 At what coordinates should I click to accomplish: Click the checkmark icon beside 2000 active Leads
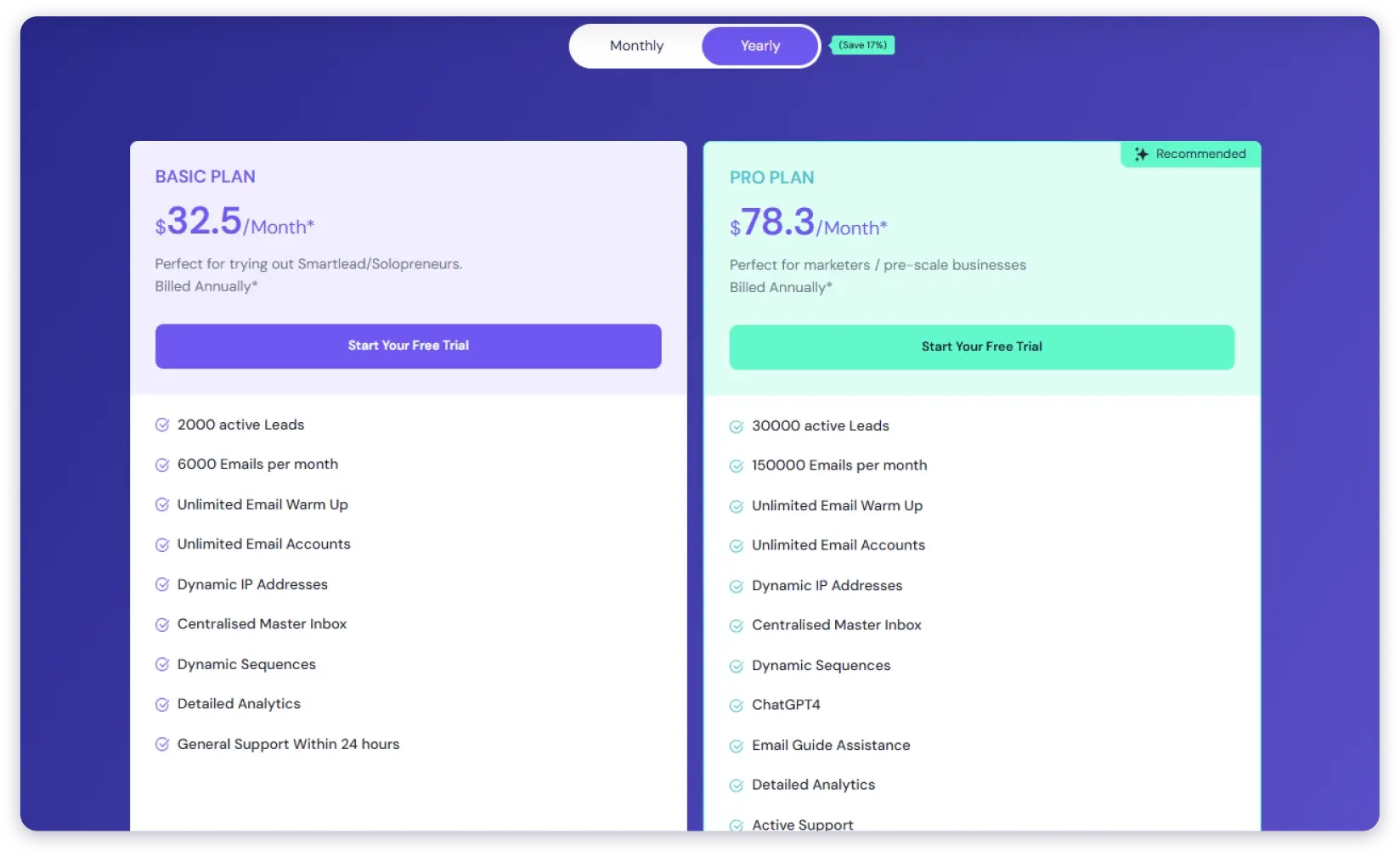click(162, 425)
